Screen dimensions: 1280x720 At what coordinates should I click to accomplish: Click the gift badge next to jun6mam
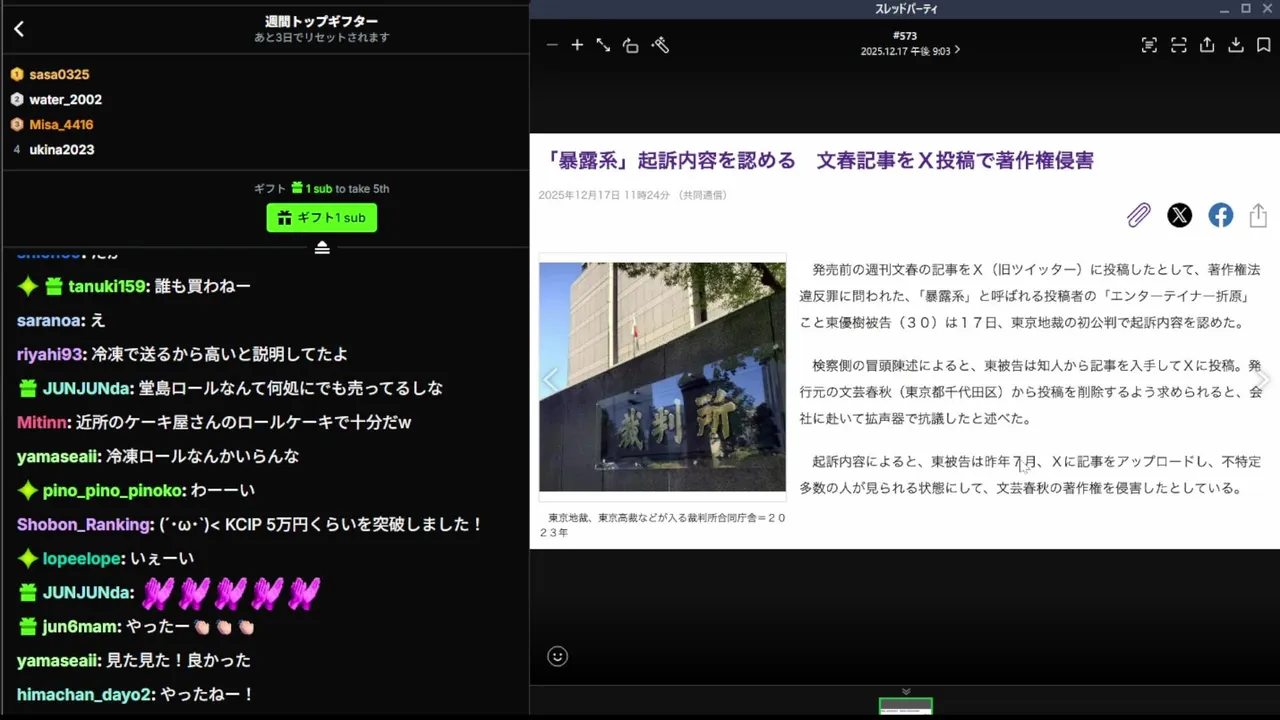tap(28, 627)
